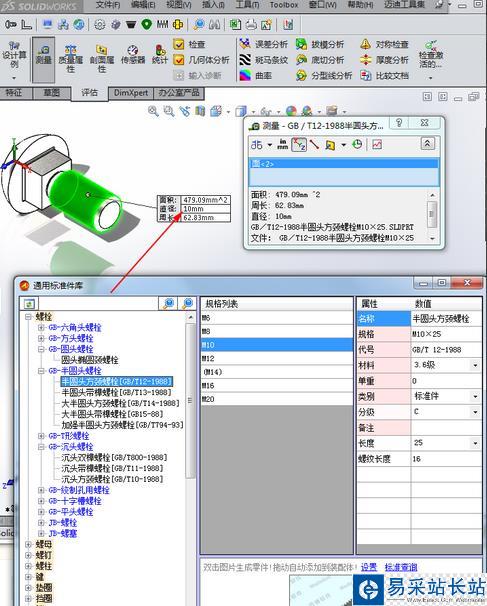The image size is (487, 606).
Task: Click point-to-point red line icon in Measure dialog
Action: [314, 145]
